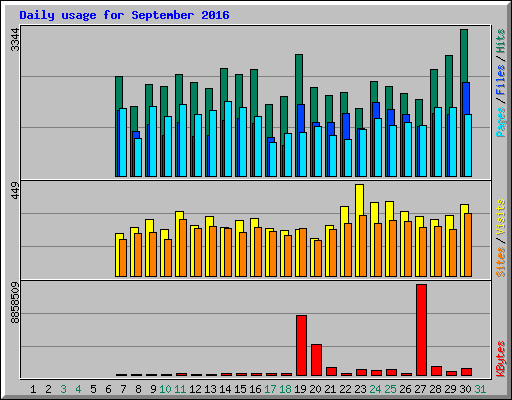This screenshot has width=512, height=400.
Task: Click day label 31 on the x-axis
Action: tap(480, 389)
